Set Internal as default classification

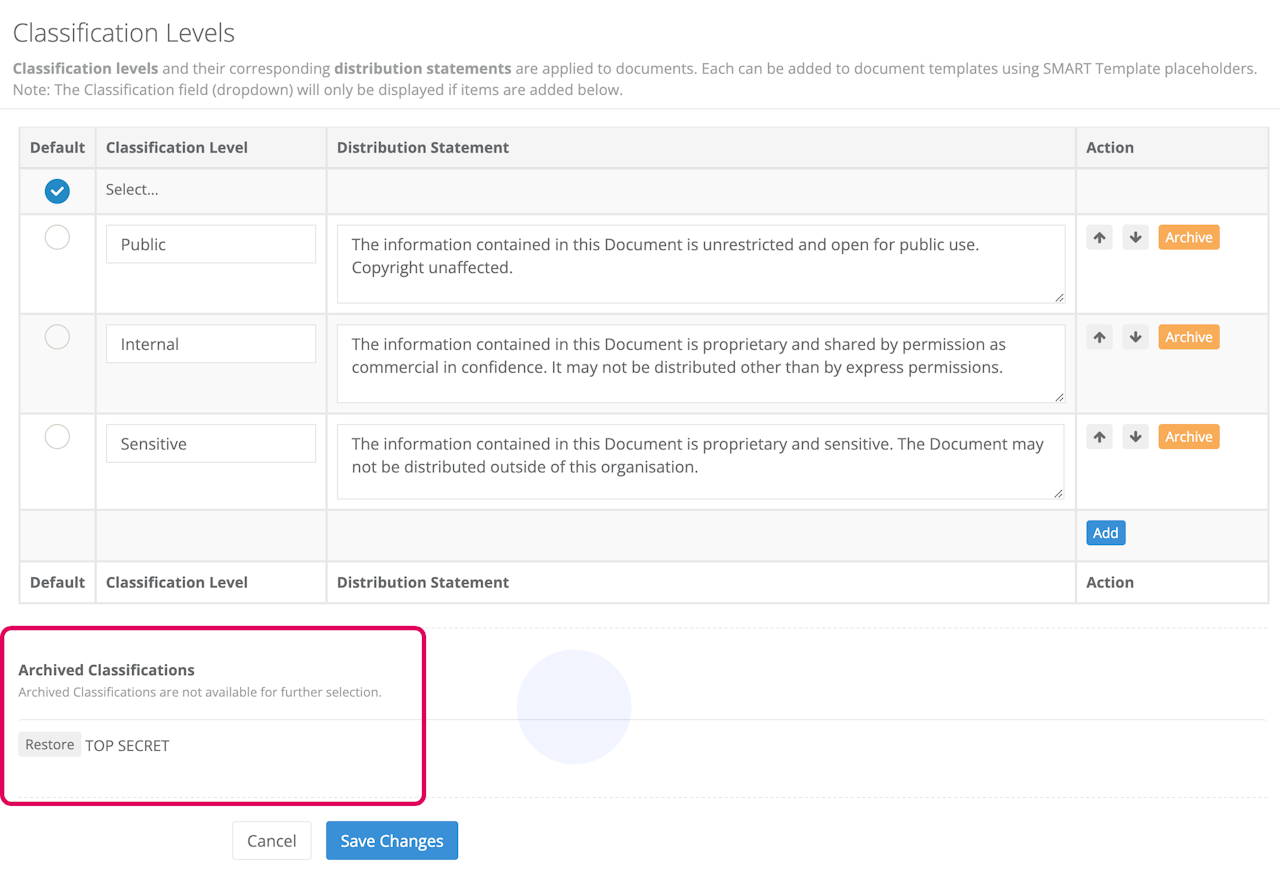tap(57, 337)
